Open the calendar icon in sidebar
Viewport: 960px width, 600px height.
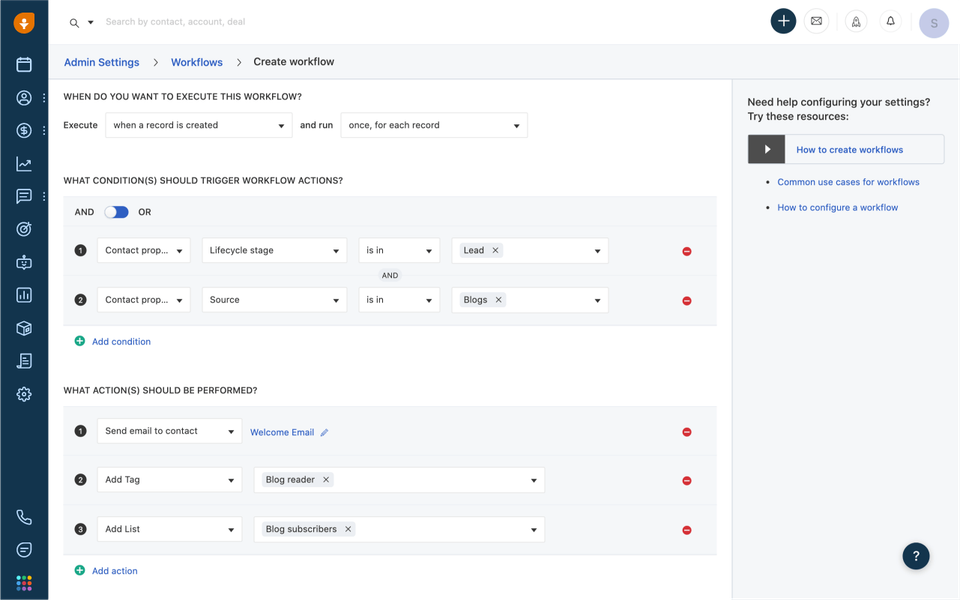click(x=24, y=65)
